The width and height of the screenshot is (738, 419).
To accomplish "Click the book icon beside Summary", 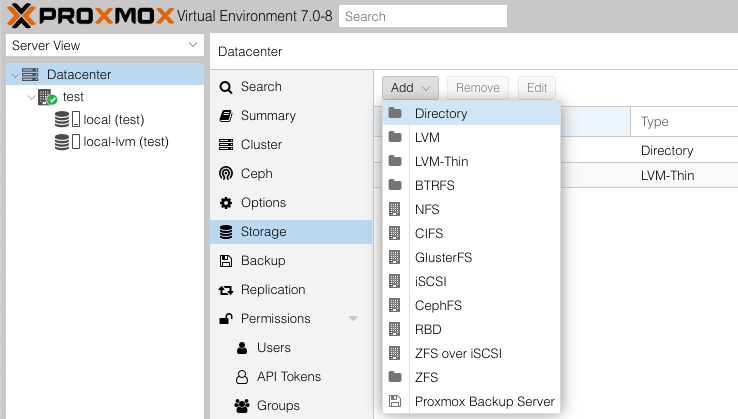I will [x=226, y=116].
